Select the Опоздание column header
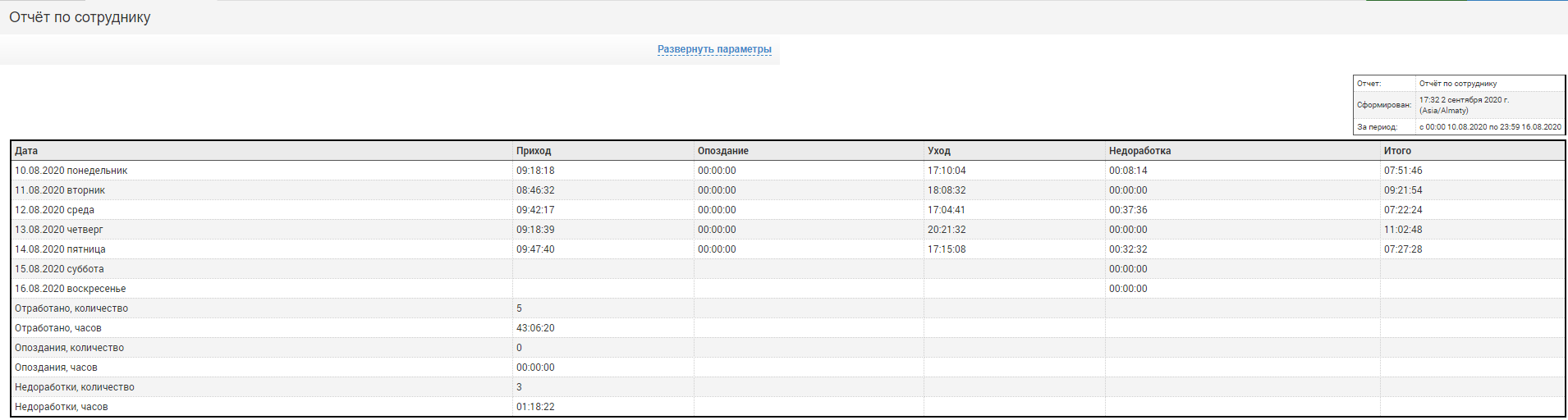The height and width of the screenshot is (420, 1568). pos(722,151)
